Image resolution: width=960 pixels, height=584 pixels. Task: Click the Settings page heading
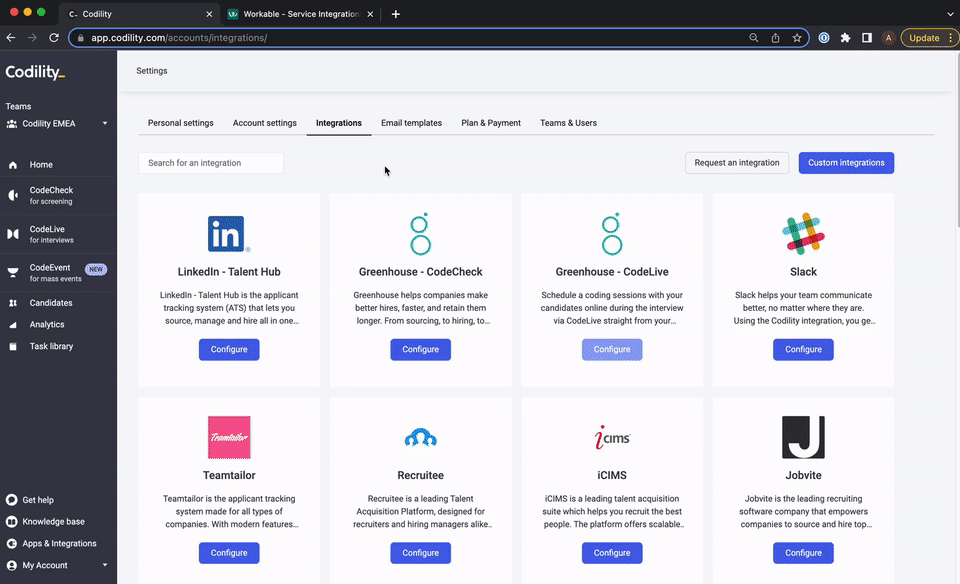[x=152, y=71]
